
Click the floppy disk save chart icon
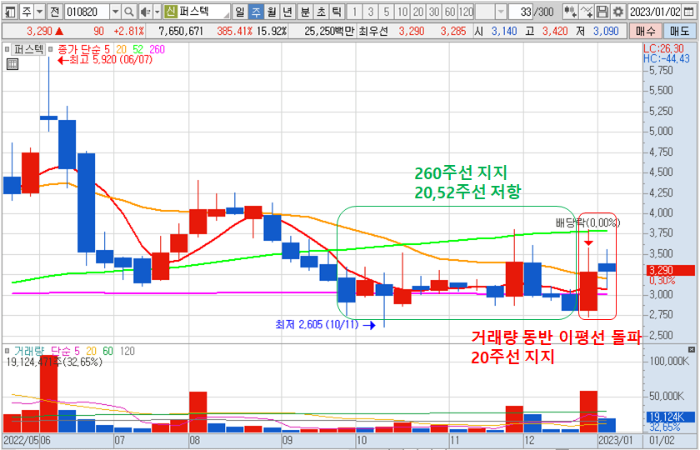pos(602,11)
